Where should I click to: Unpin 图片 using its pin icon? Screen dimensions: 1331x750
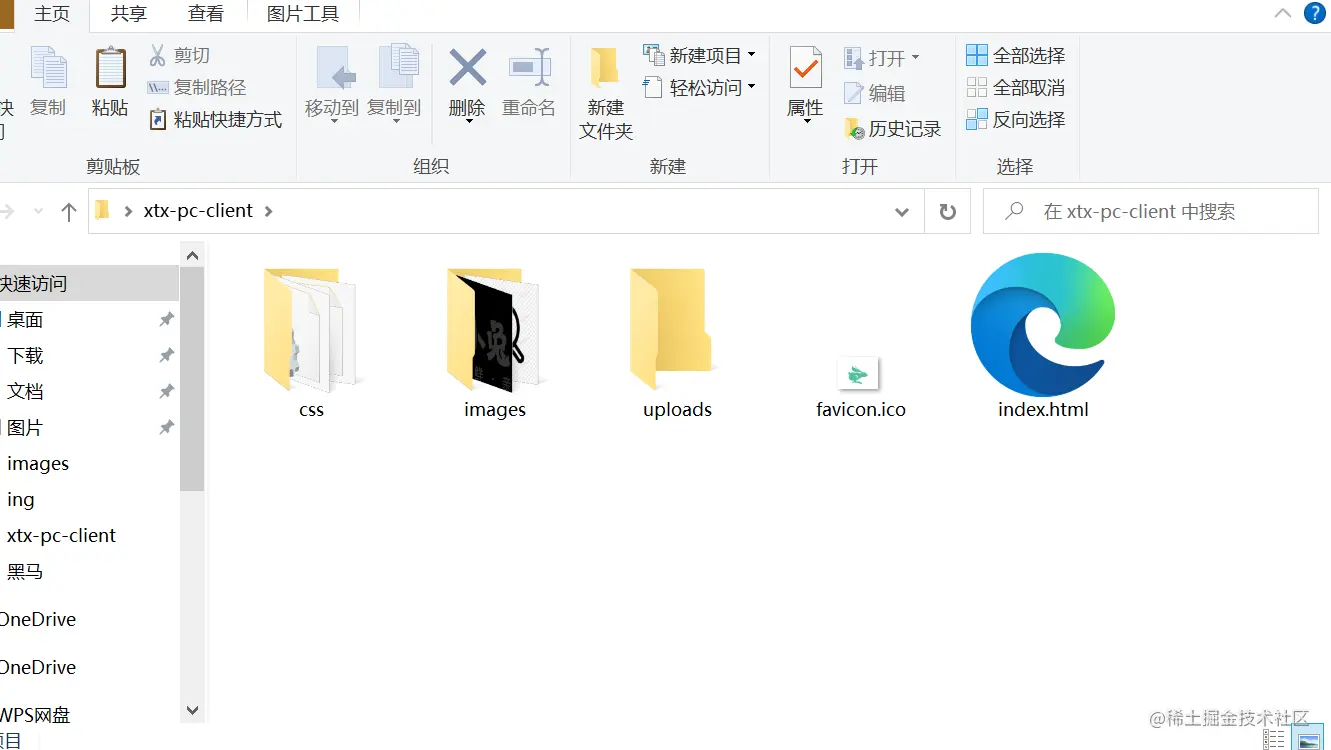click(166, 428)
